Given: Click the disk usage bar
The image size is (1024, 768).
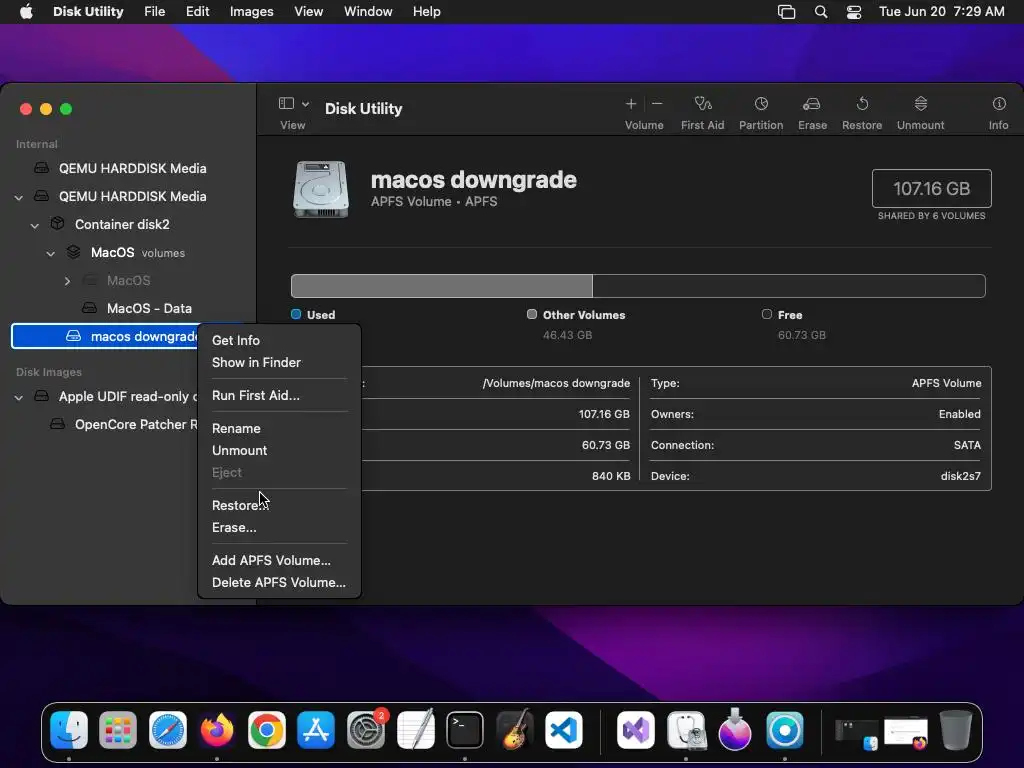Looking at the screenshot, I should click(638, 286).
